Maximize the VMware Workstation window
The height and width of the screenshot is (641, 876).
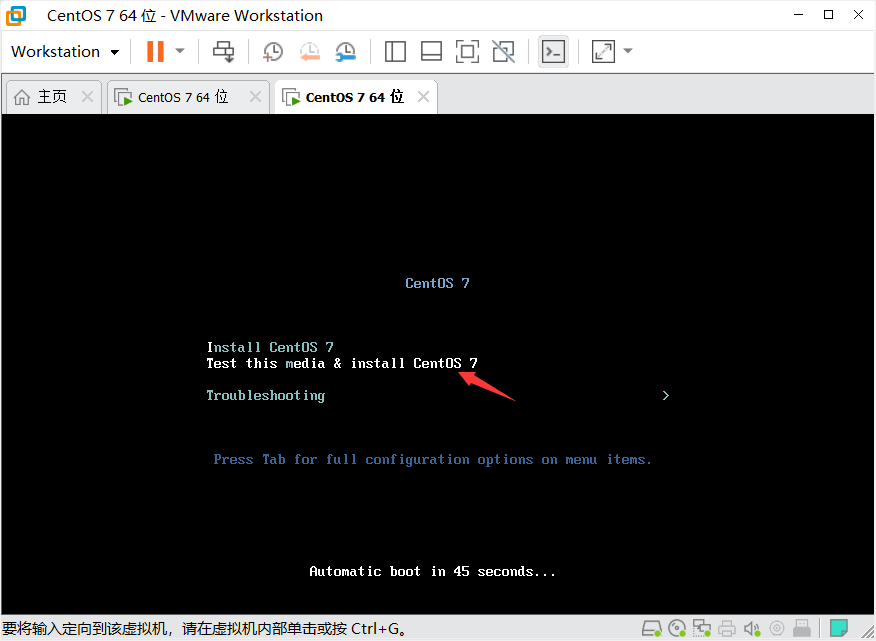pyautogui.click(x=829, y=15)
